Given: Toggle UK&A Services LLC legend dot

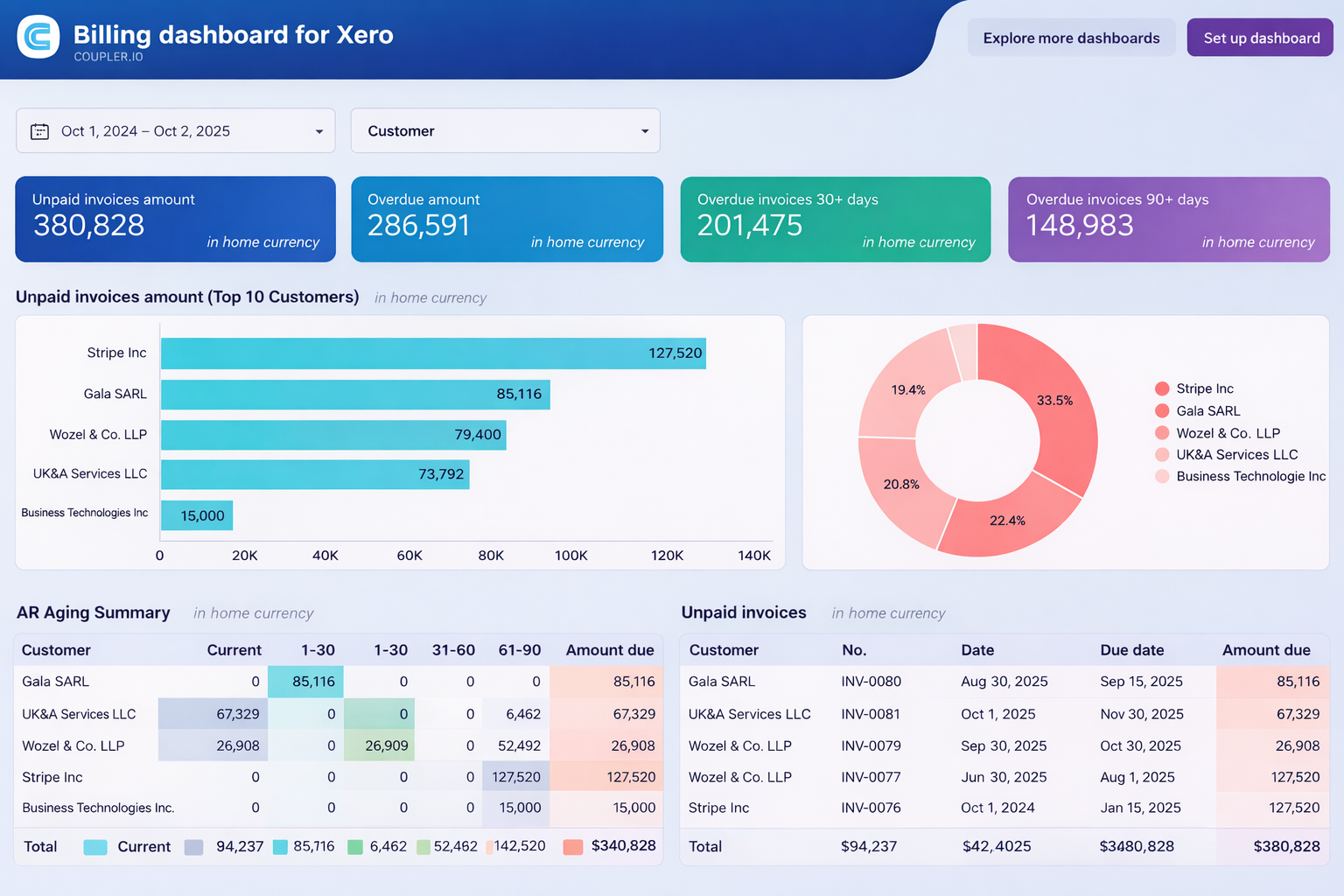Looking at the screenshot, I should click(x=1162, y=455).
